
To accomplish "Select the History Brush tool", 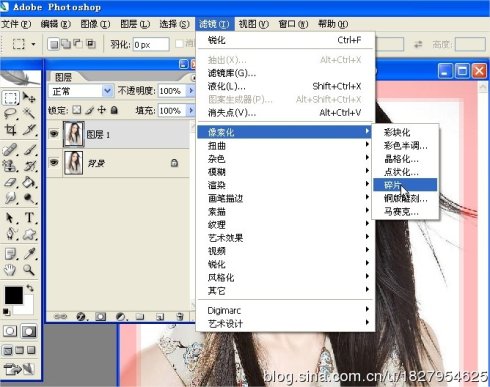I will coord(29,166).
